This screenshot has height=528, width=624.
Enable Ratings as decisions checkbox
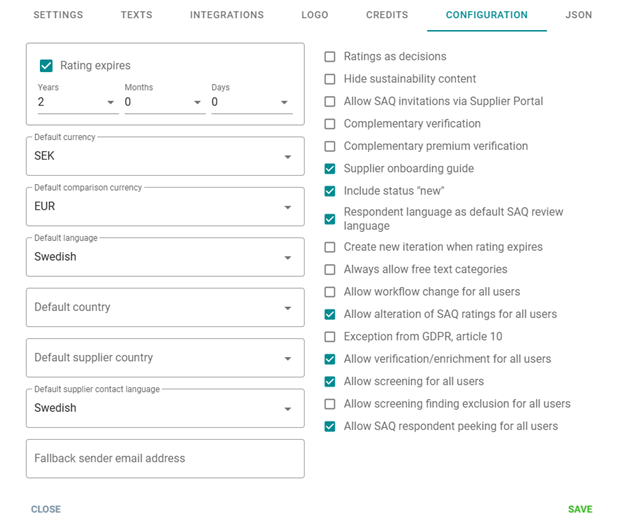pos(330,57)
